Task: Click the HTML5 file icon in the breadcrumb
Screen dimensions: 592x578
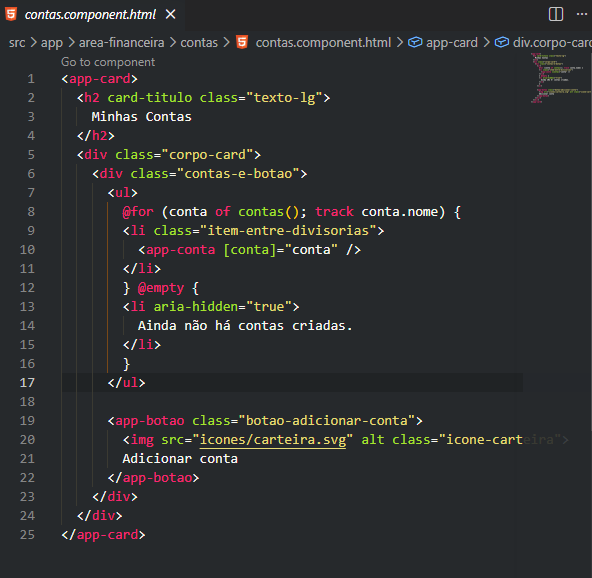Action: pos(242,42)
